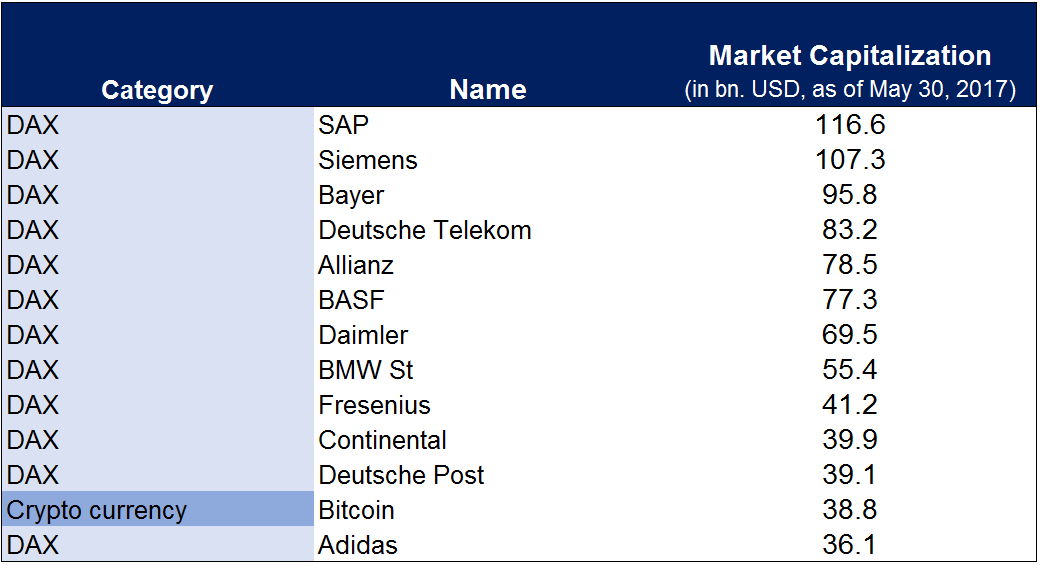Image resolution: width=1040 pixels, height=565 pixels.
Task: Click the Daimler cell
Action: (x=363, y=335)
